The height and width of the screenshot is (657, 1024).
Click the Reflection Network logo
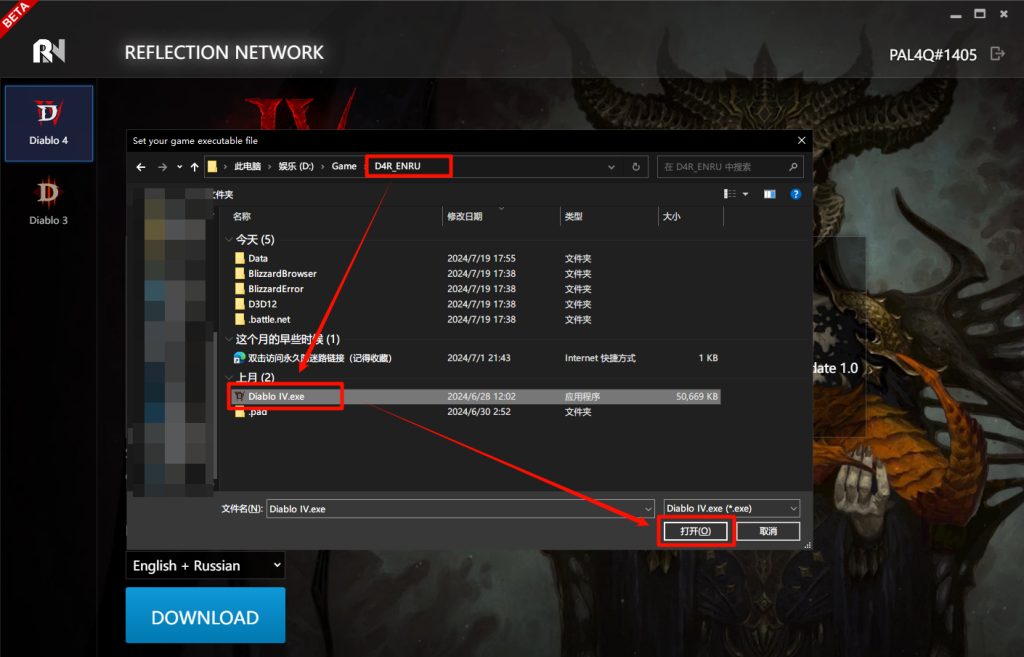[48, 53]
